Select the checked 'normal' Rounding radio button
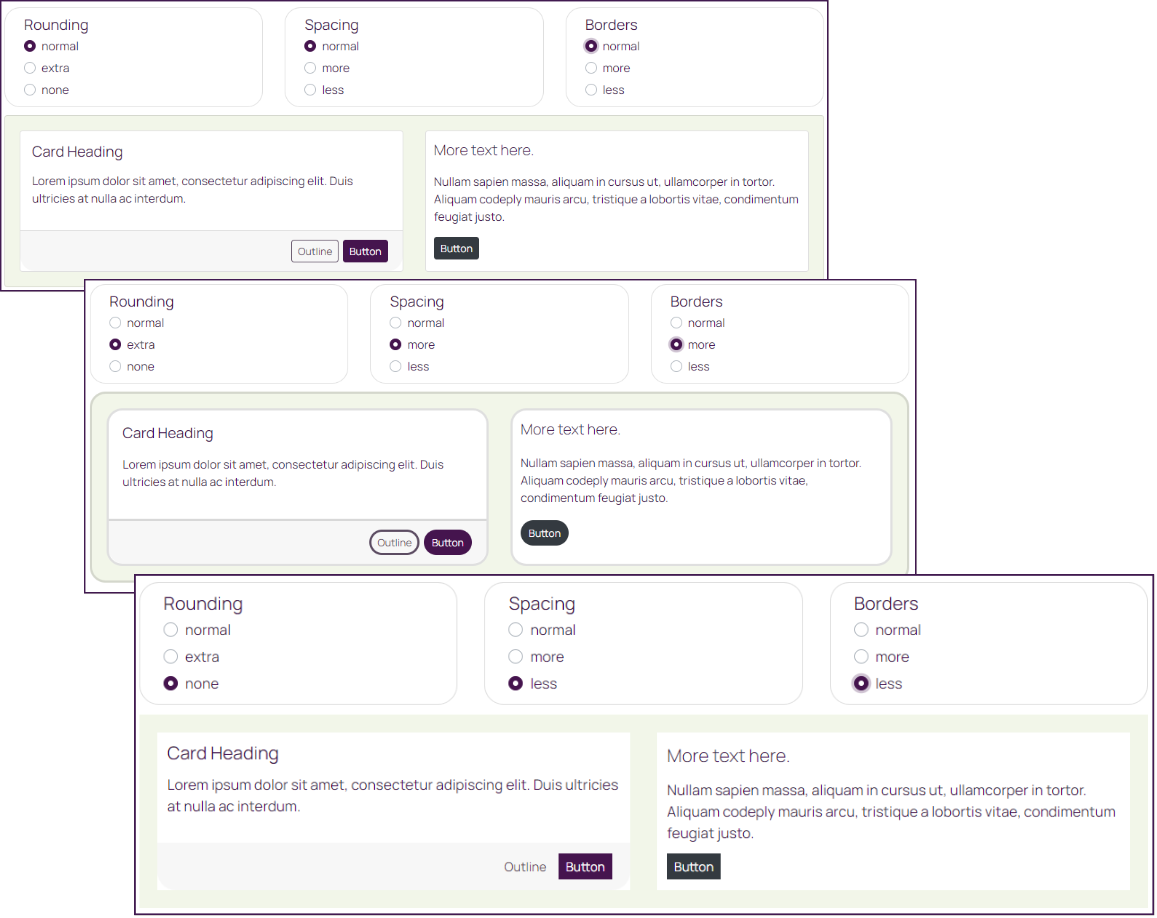Viewport: 1157px width, 918px height. click(30, 46)
